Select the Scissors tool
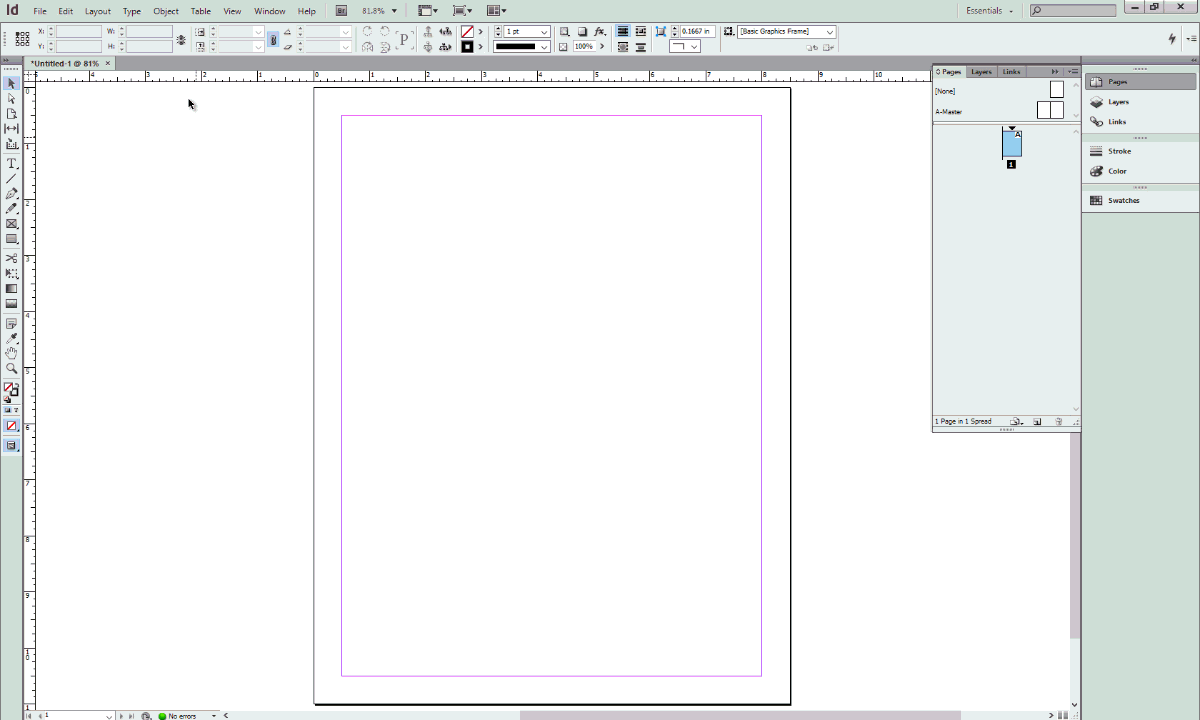 tap(11, 258)
